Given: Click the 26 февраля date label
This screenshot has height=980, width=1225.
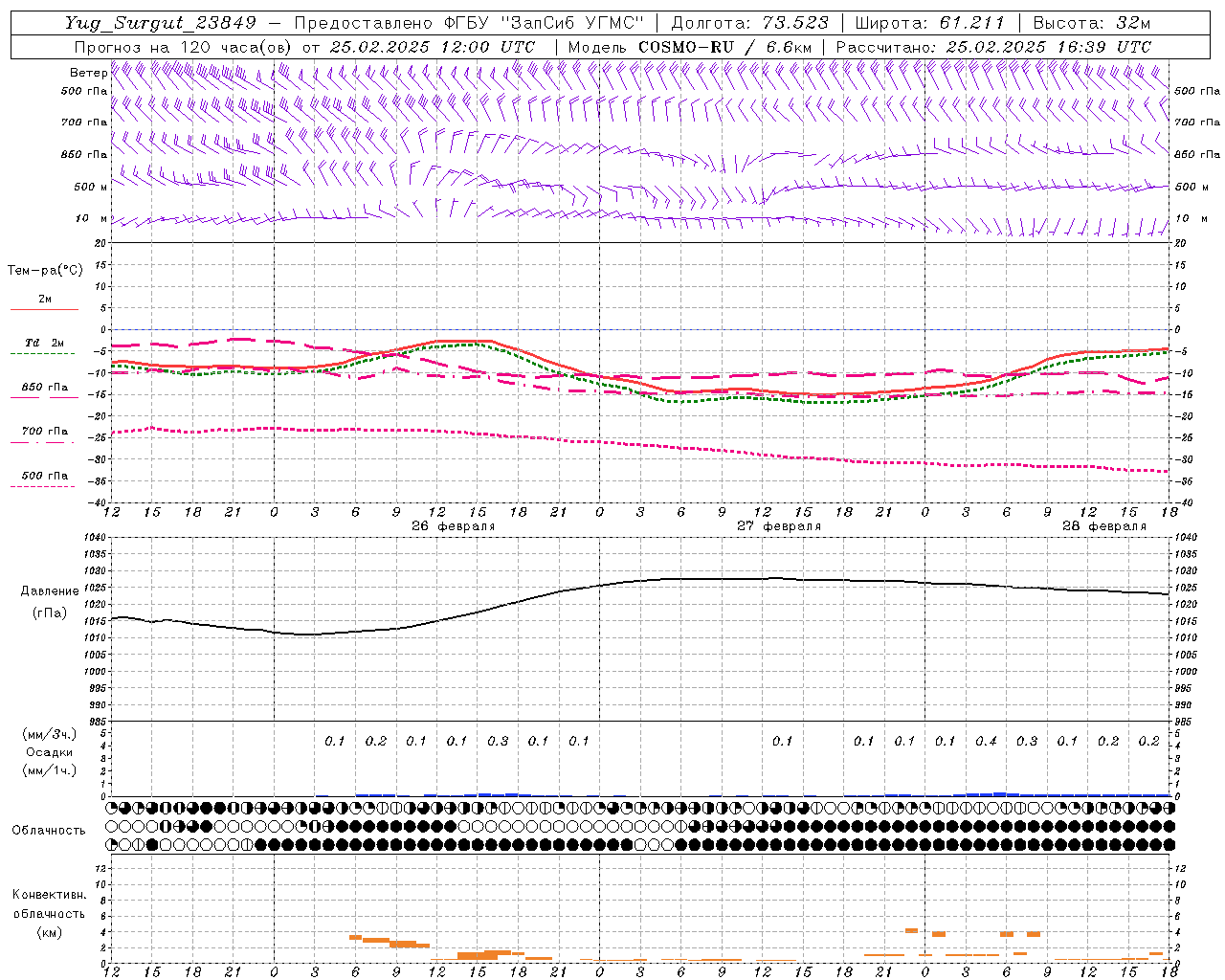Looking at the screenshot, I should click(454, 526).
